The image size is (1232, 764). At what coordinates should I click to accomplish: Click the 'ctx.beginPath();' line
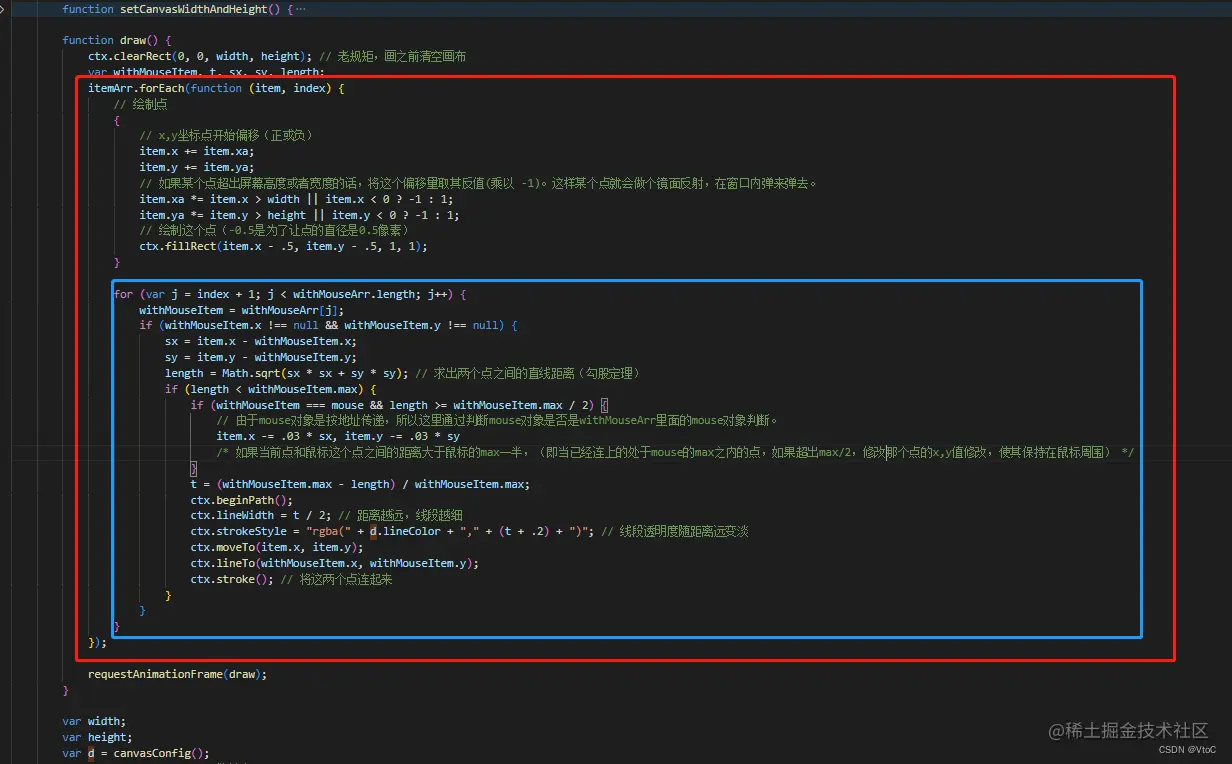click(x=242, y=500)
